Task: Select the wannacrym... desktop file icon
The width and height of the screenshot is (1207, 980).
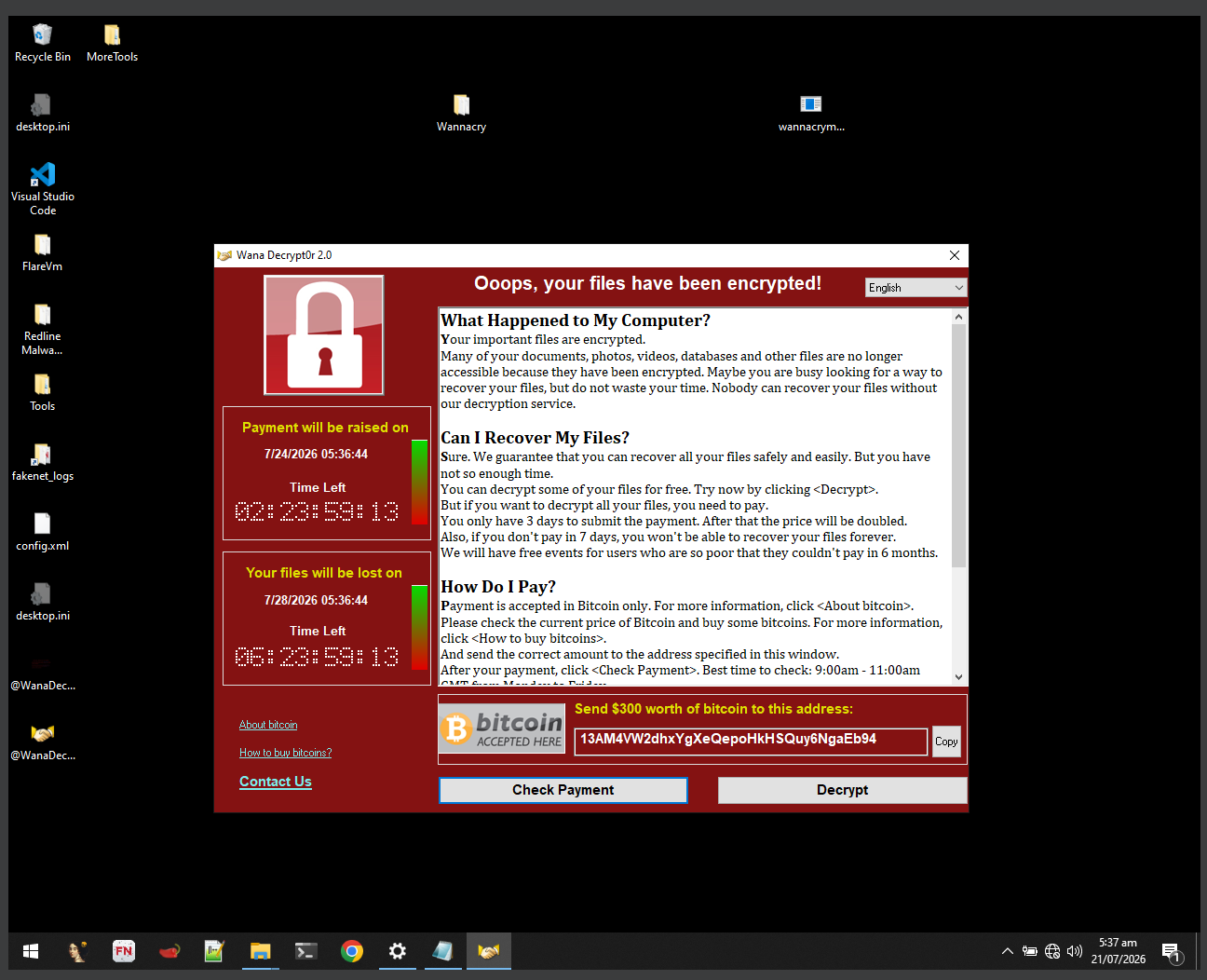Action: click(x=811, y=113)
